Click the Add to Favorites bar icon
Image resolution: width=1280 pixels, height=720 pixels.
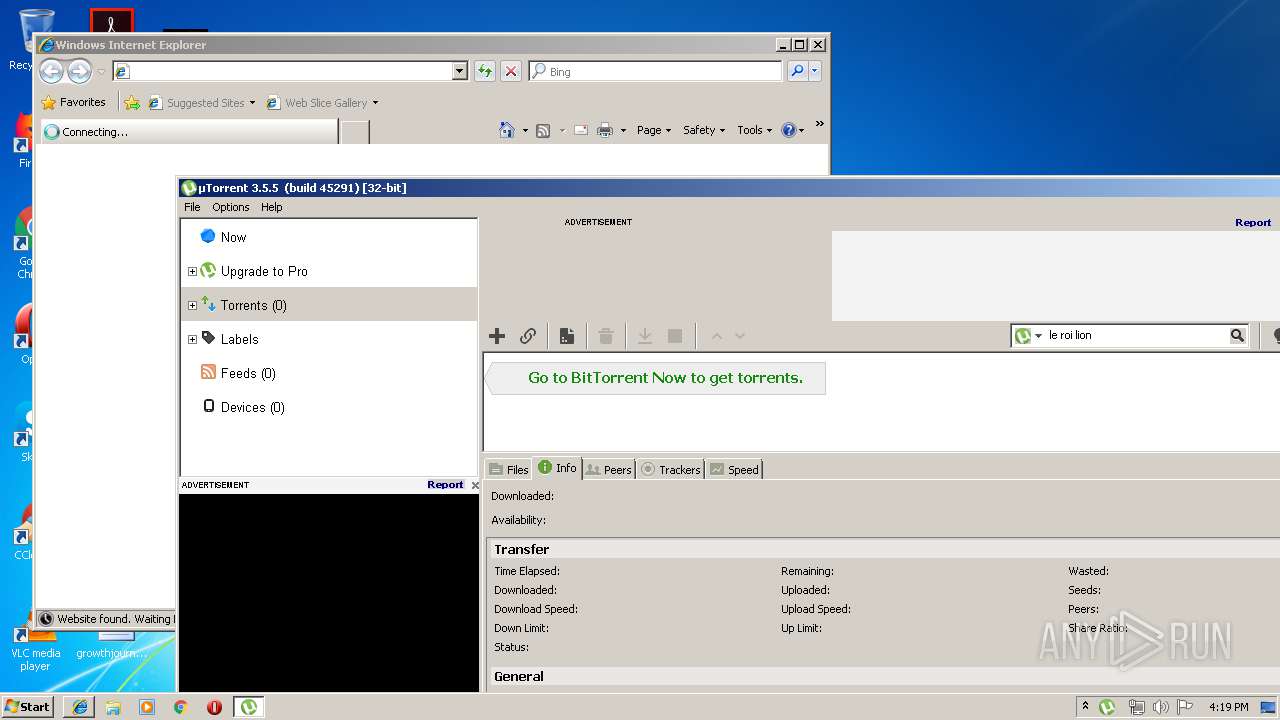pos(132,102)
